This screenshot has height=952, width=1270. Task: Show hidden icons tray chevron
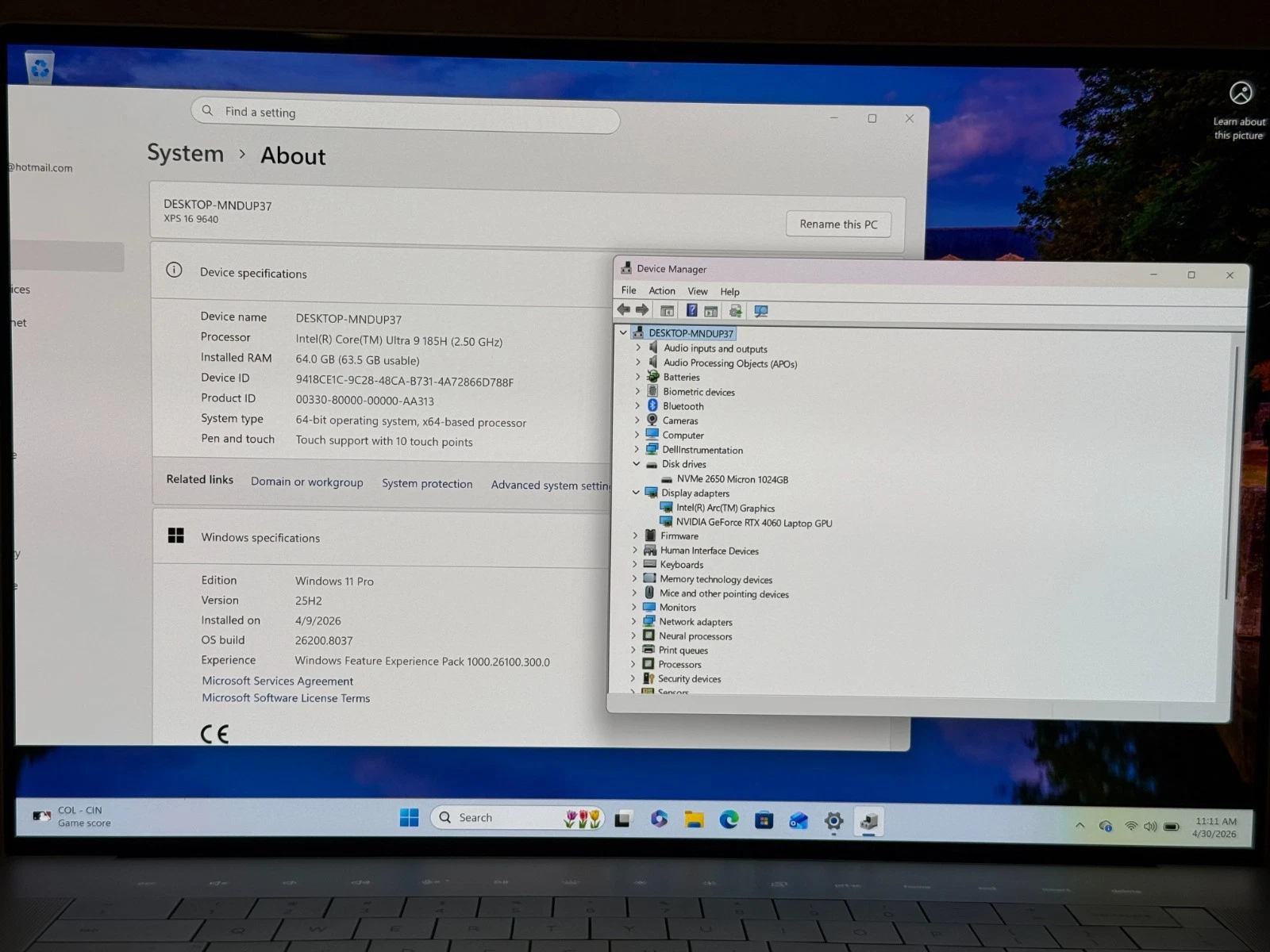[x=1080, y=825]
